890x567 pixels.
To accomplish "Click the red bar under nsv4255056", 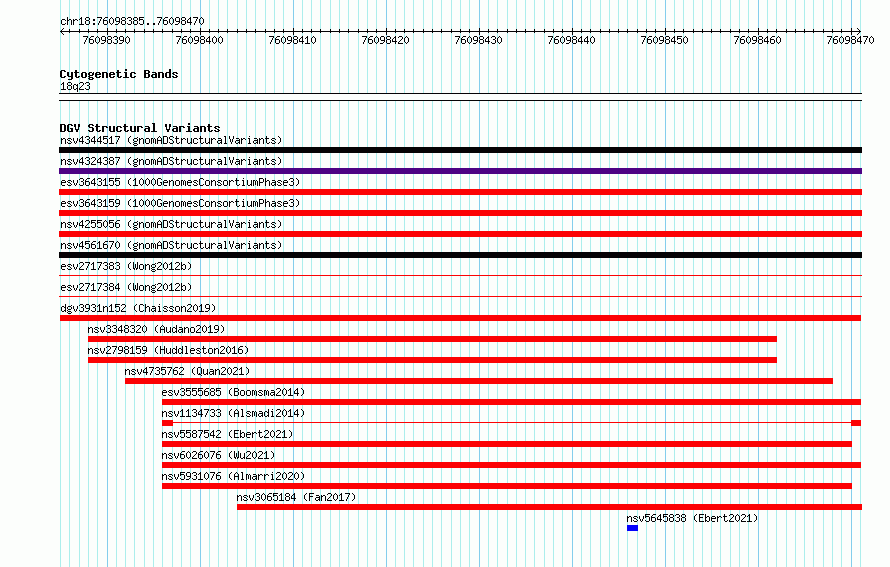I will point(460,234).
